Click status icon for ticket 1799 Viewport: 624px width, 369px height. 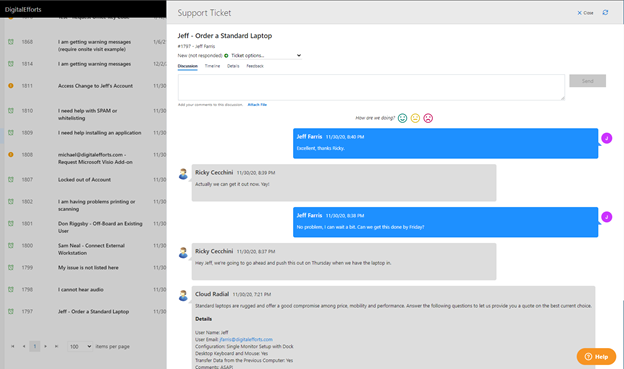click(11, 267)
